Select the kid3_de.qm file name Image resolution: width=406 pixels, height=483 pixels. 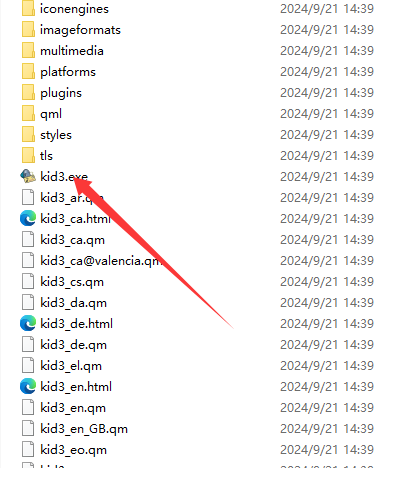pyautogui.click(x=73, y=345)
